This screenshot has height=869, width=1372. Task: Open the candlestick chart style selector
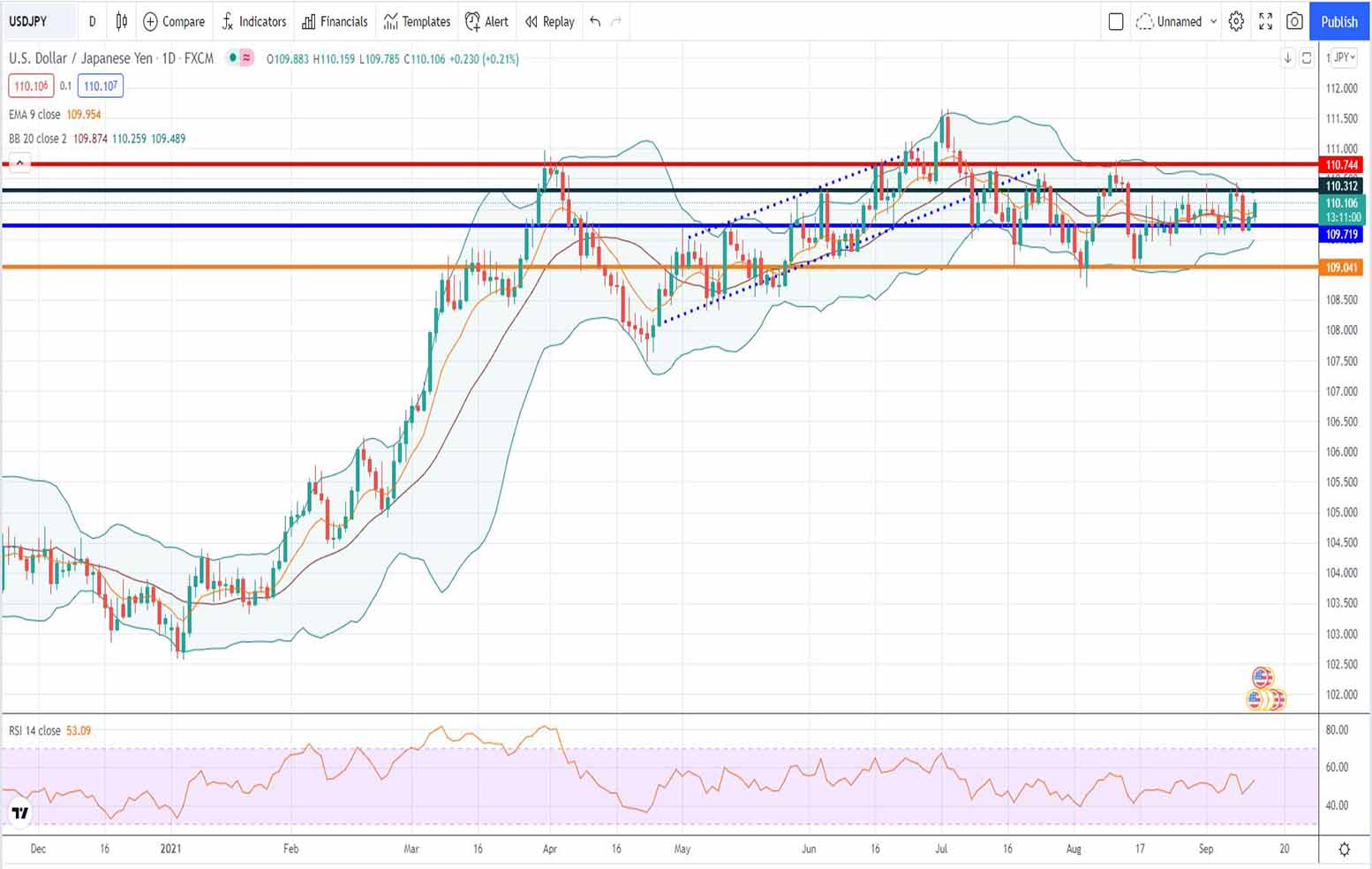pos(122,21)
